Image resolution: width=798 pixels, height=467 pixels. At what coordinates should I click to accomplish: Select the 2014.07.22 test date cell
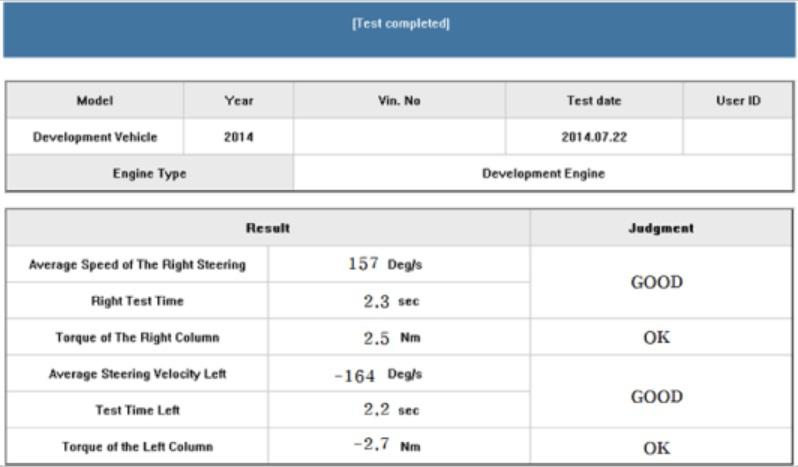click(x=594, y=137)
